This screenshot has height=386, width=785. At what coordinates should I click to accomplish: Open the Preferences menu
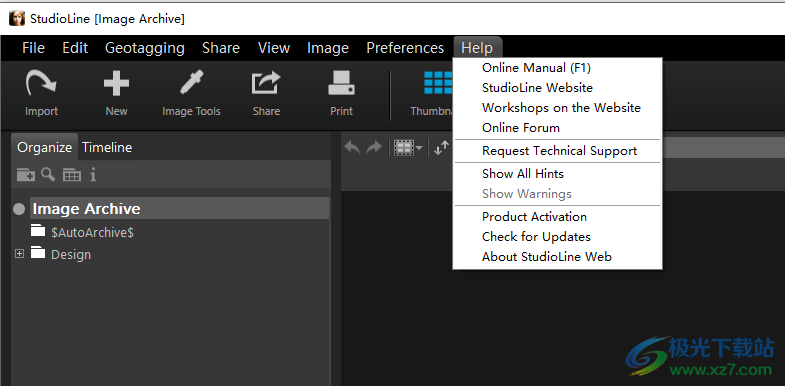tap(405, 48)
